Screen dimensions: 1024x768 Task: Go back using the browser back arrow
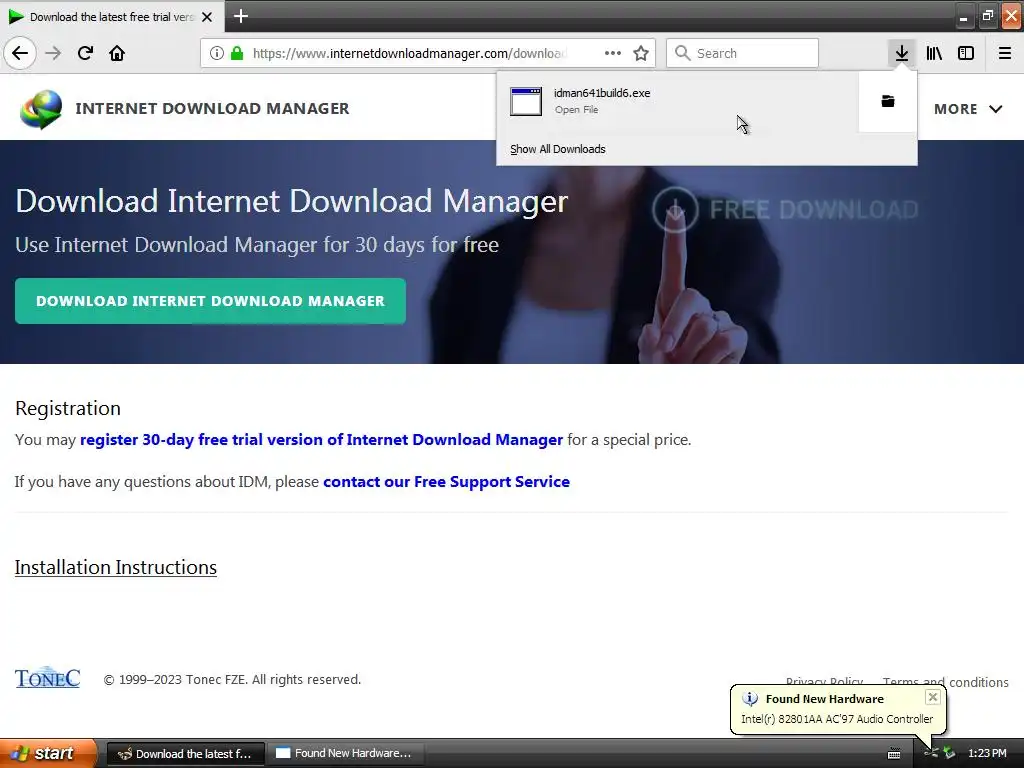pyautogui.click(x=20, y=53)
